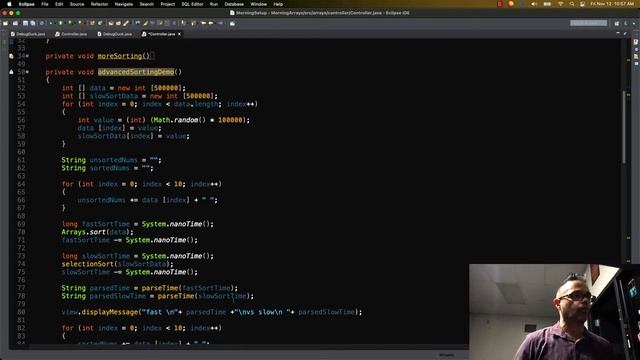Click on Arrays.sort(data) on line 70
Viewport: 640px width, 360px height.
[x=98, y=232]
